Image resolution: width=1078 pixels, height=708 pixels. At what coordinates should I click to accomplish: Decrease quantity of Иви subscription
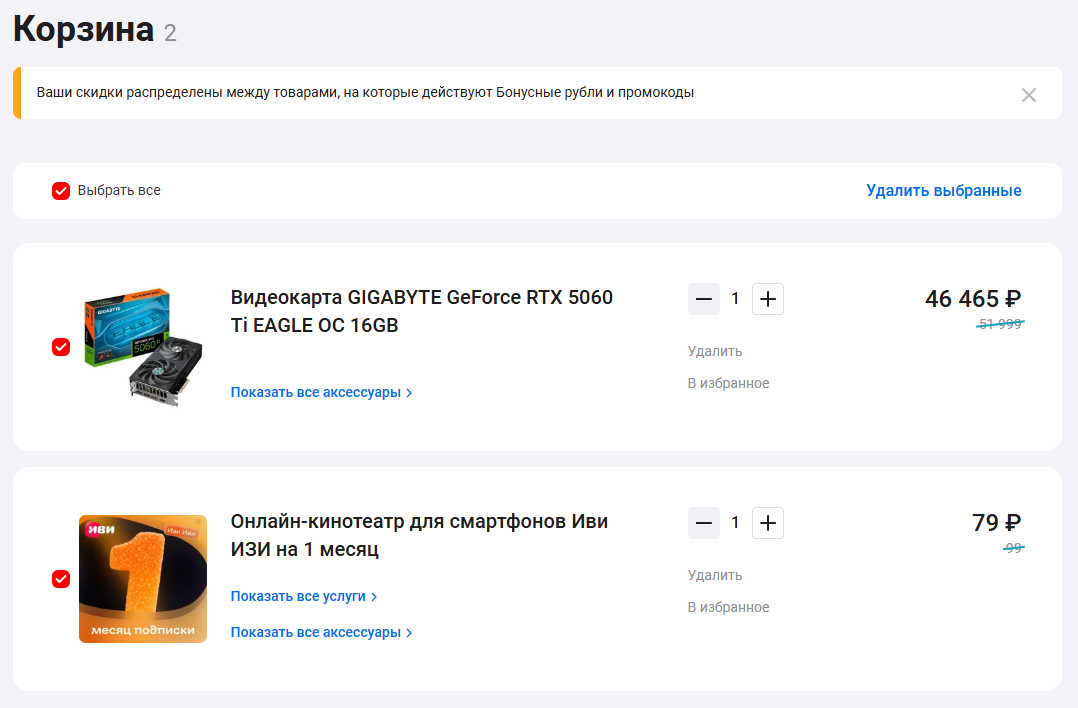click(703, 523)
